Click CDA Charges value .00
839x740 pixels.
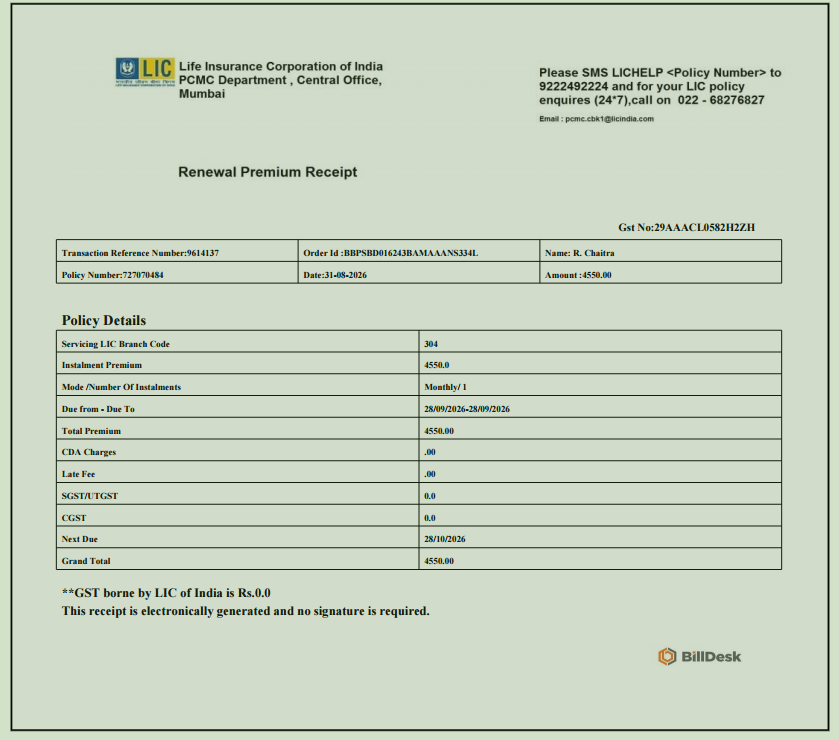(430, 452)
